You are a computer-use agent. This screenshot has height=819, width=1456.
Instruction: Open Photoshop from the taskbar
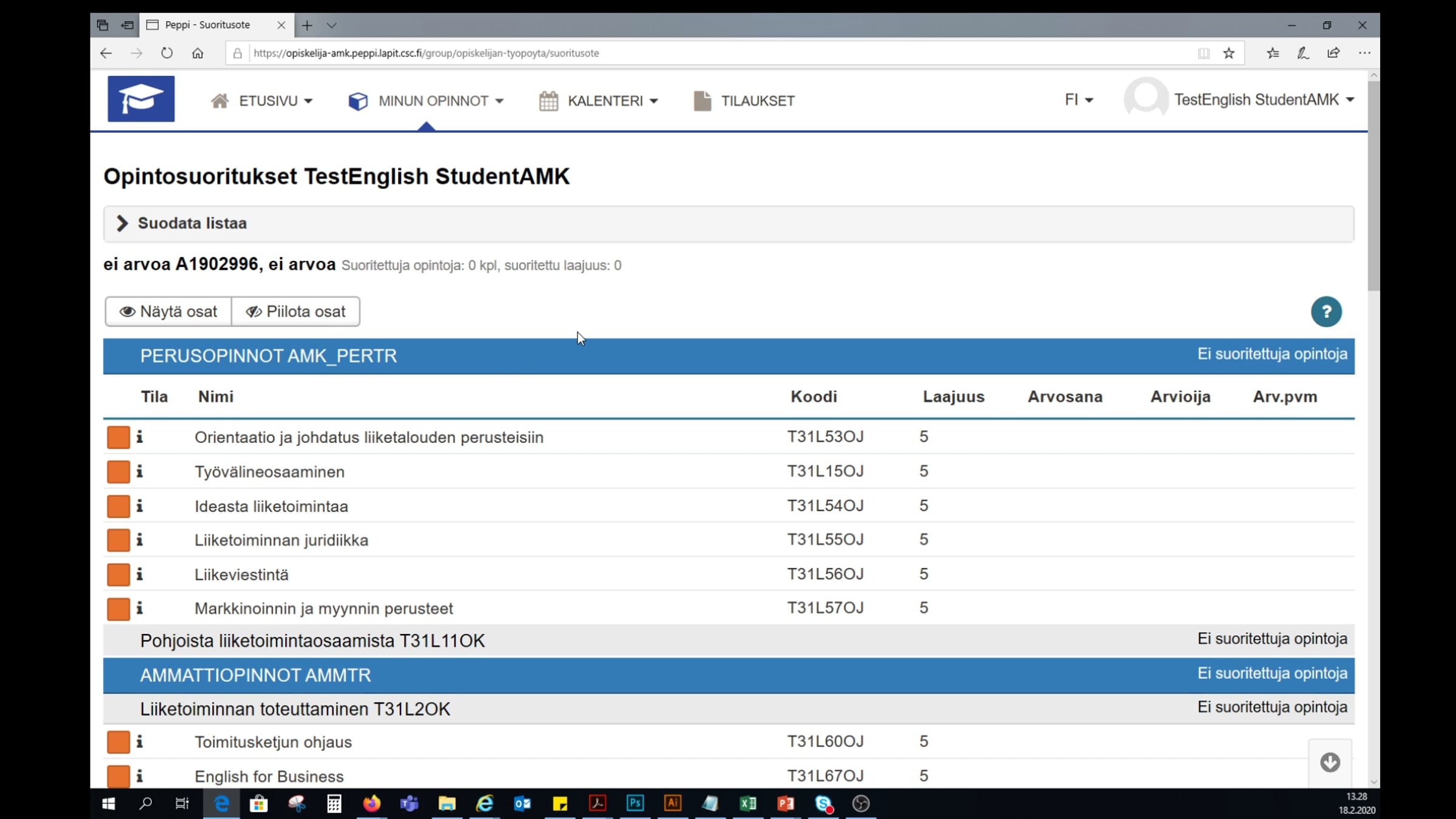[635, 804]
